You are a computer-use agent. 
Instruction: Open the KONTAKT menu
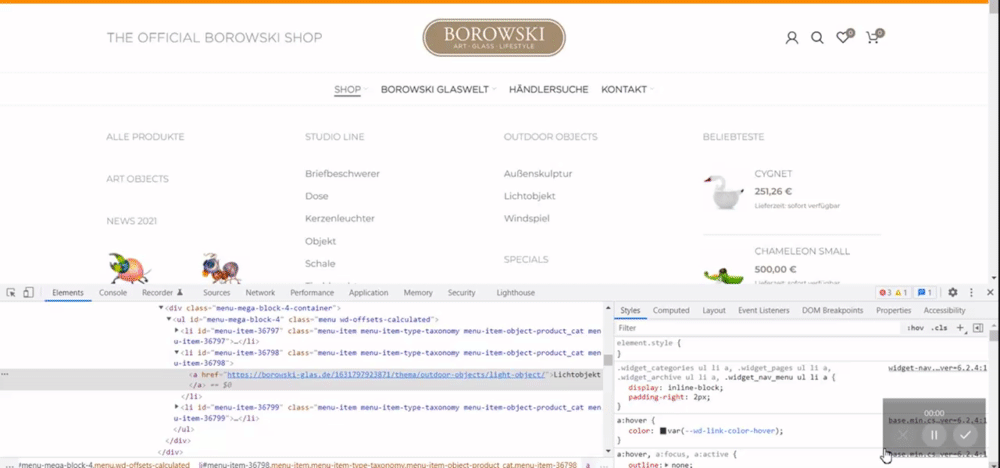[624, 90]
